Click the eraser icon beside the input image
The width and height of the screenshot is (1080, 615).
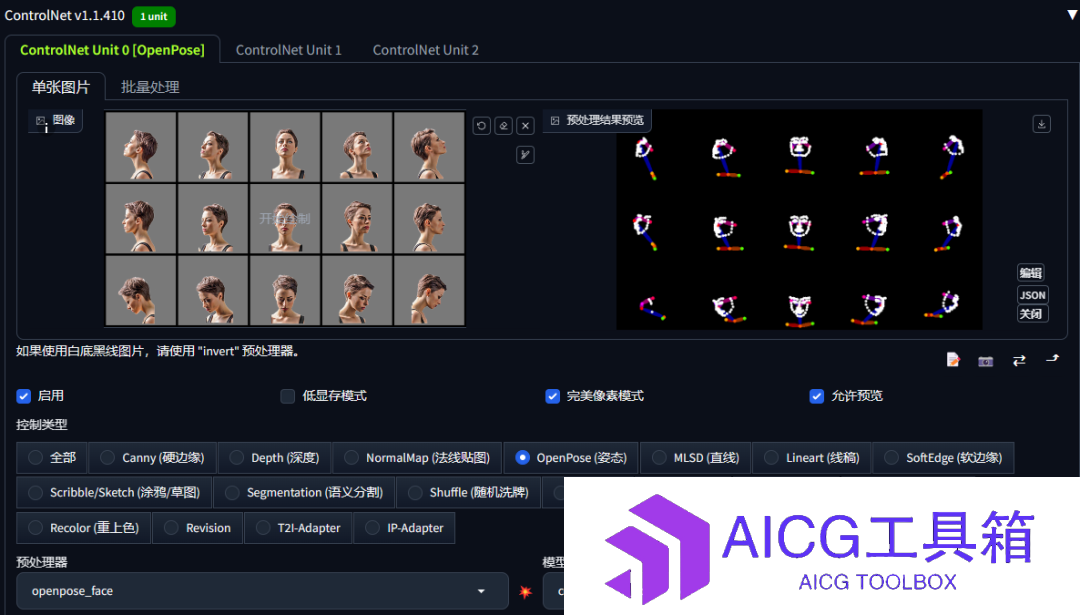click(x=503, y=126)
